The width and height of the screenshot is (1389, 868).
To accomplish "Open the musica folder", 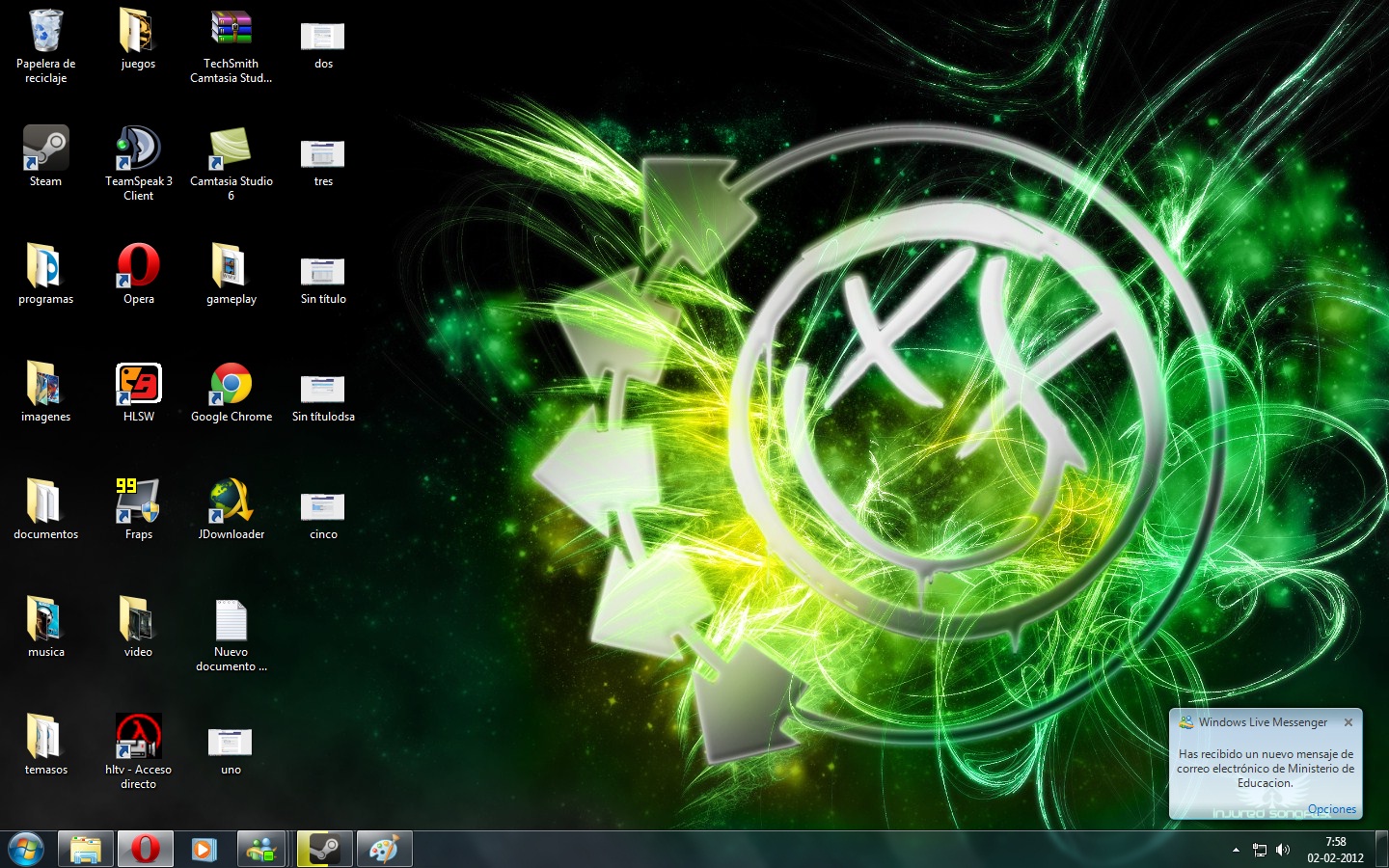I will point(45,627).
